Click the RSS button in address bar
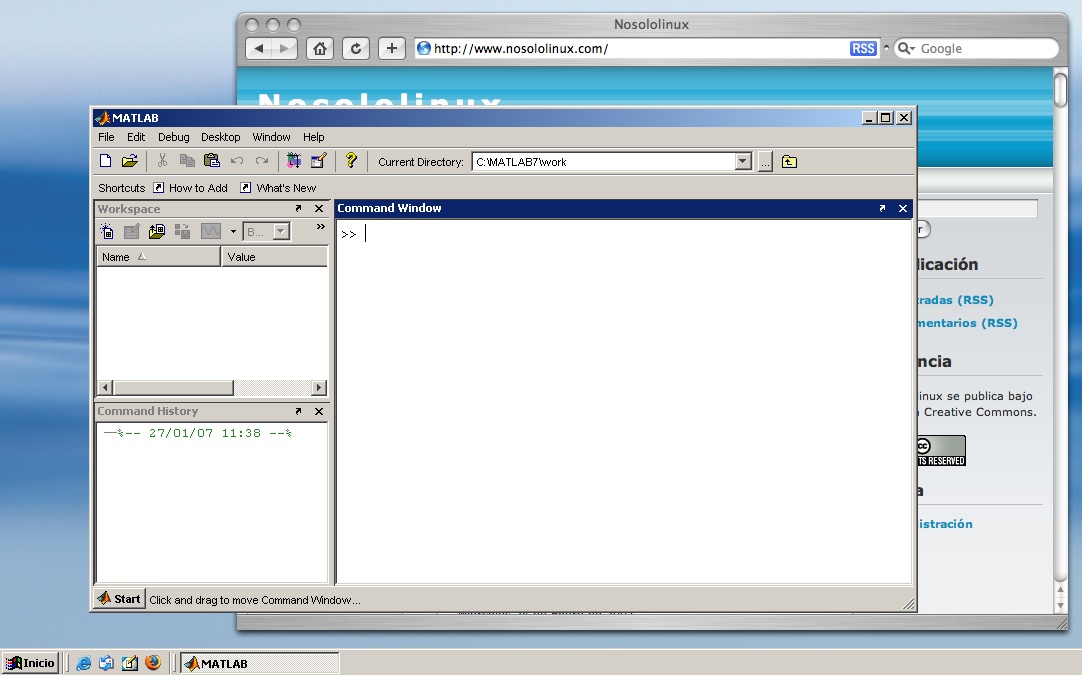This screenshot has height=675, width=1082. point(863,48)
